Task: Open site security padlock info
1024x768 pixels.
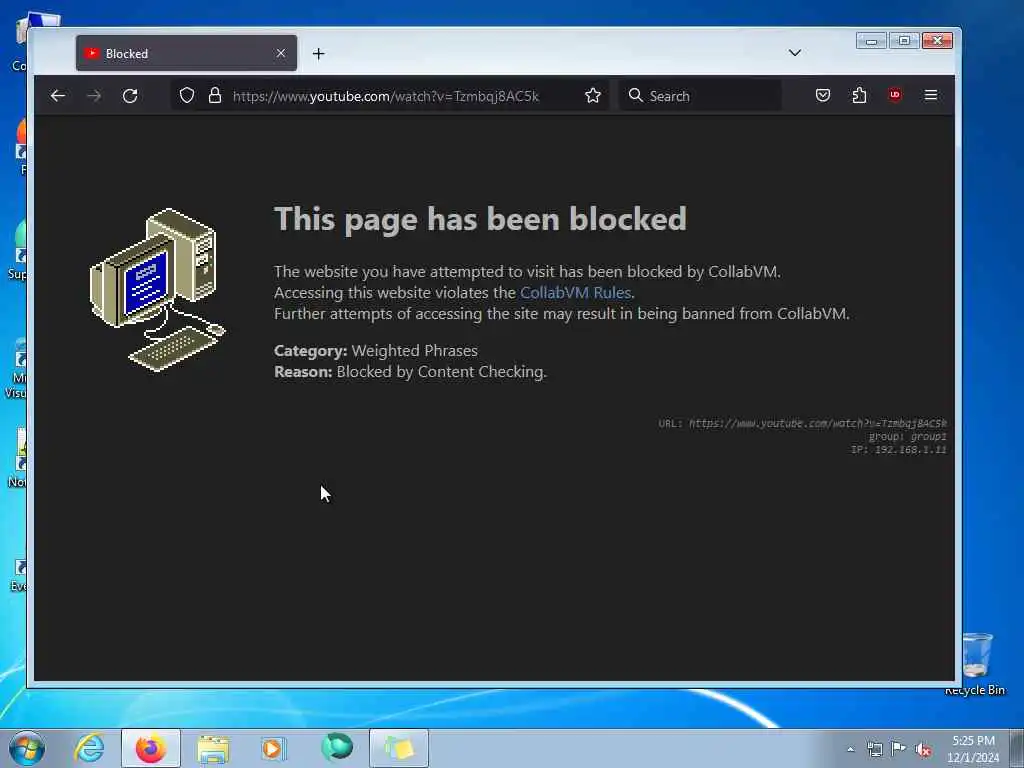Action: click(x=215, y=96)
